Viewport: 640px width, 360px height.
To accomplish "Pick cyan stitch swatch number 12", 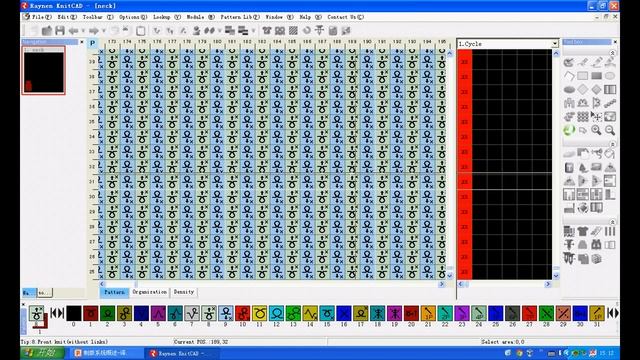I will click(x=276, y=313).
